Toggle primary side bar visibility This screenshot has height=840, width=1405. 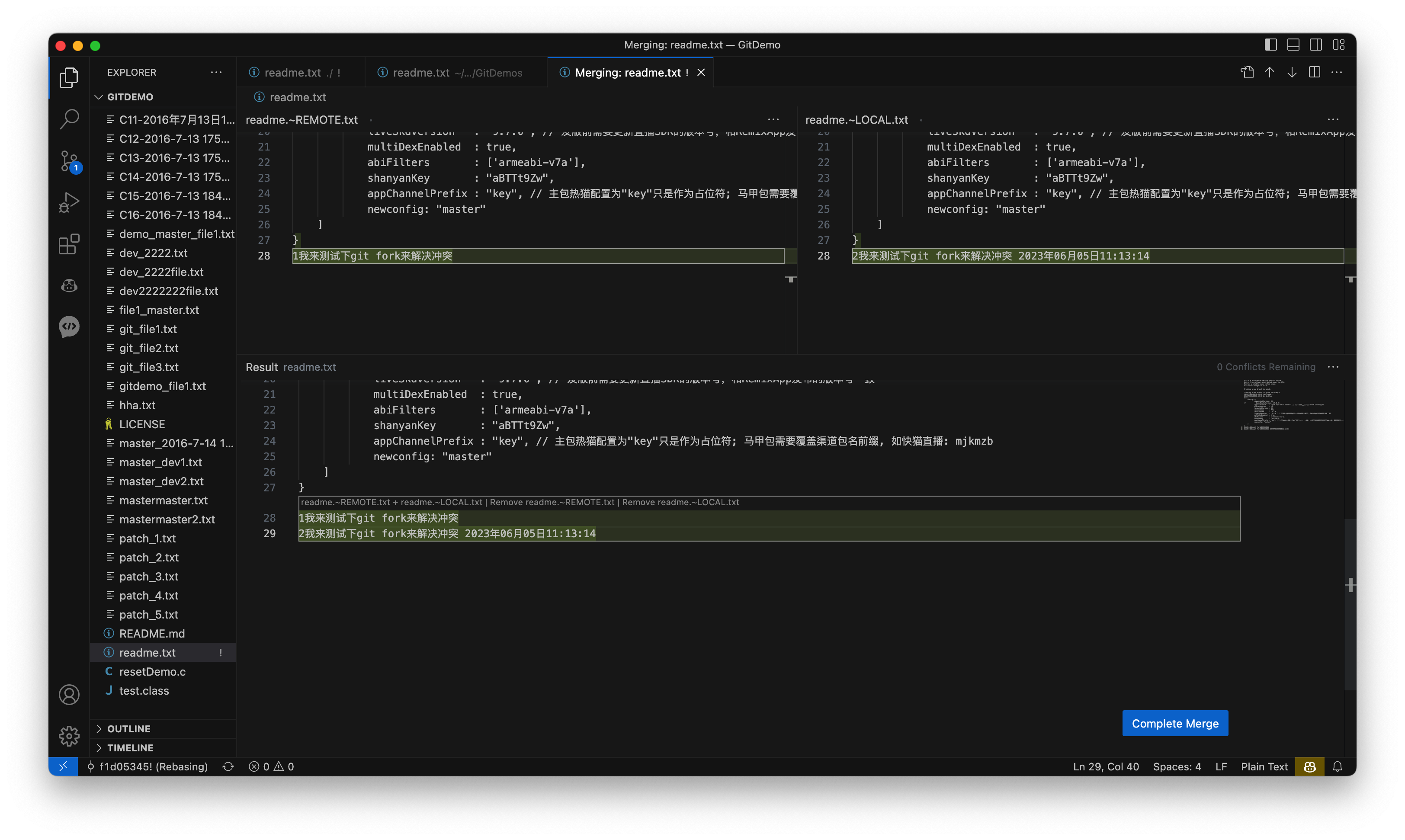point(1270,45)
